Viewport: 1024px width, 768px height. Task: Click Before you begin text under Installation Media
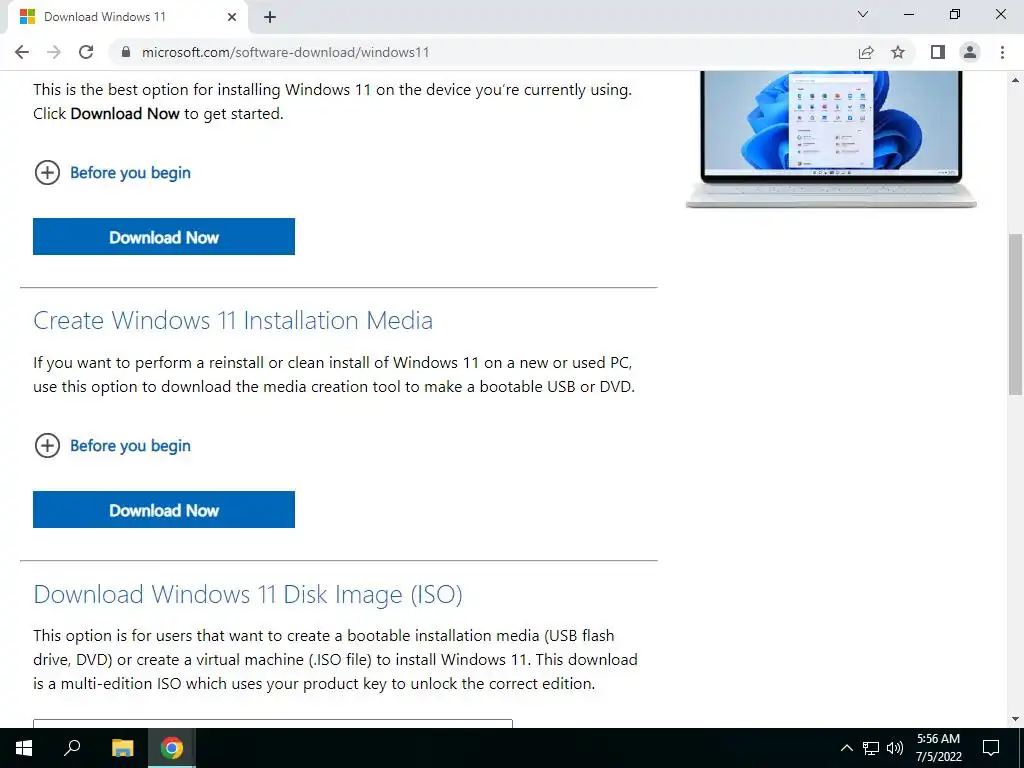pos(131,446)
